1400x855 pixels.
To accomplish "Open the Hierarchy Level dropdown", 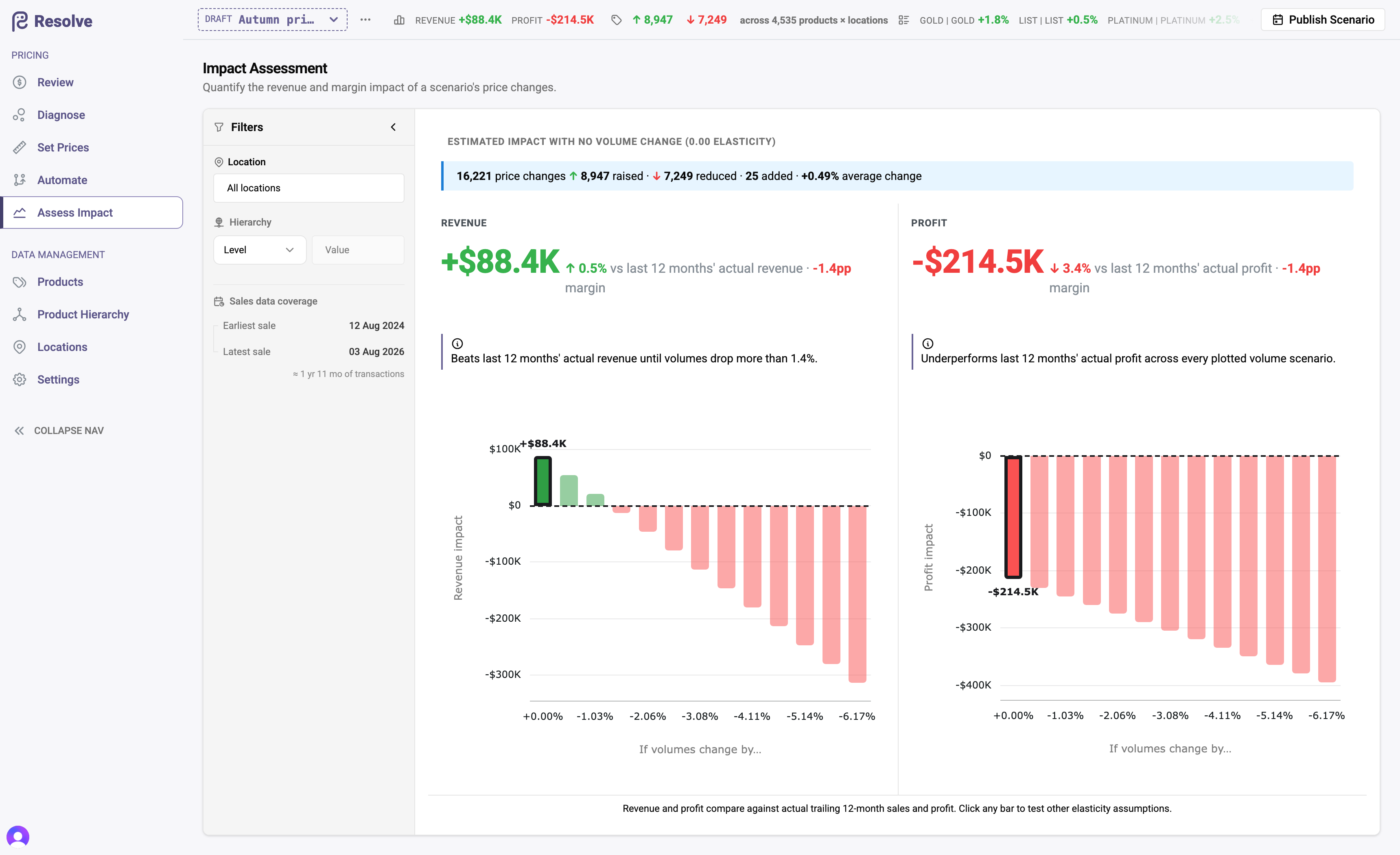I will tap(260, 250).
